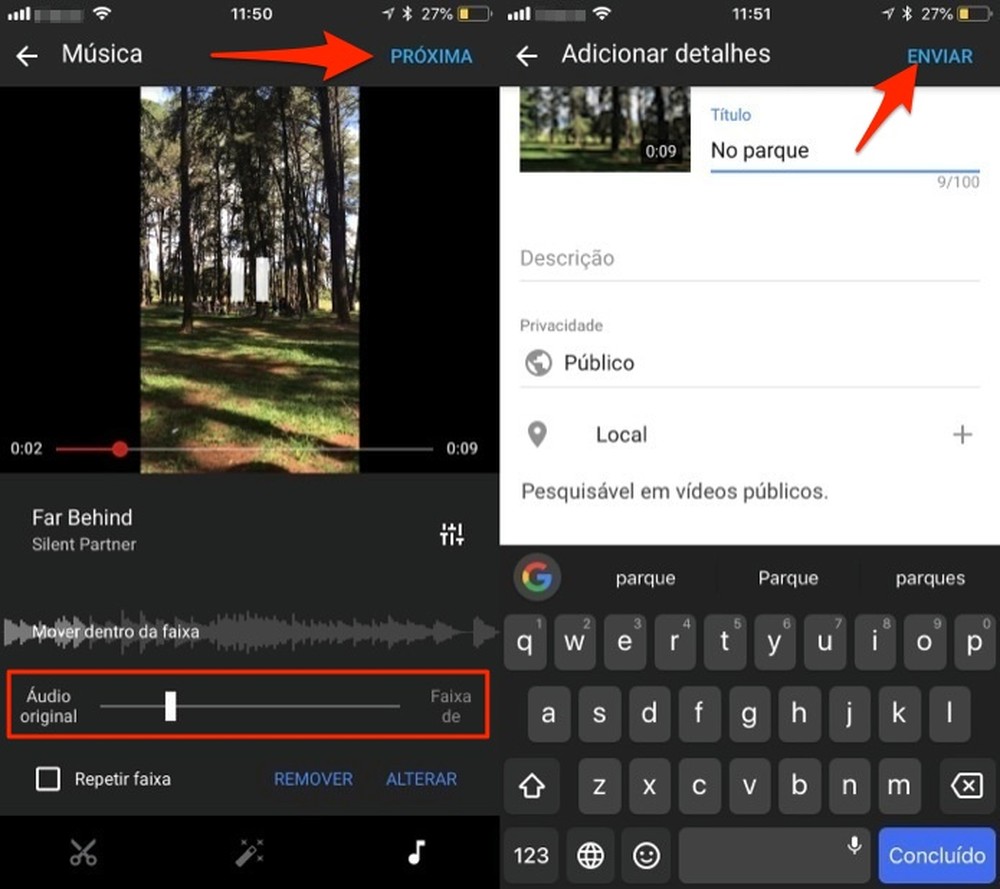Image resolution: width=1000 pixels, height=889 pixels.
Task: Click 'Pesquisável em vídeos públicos.' text
Action: [675, 491]
